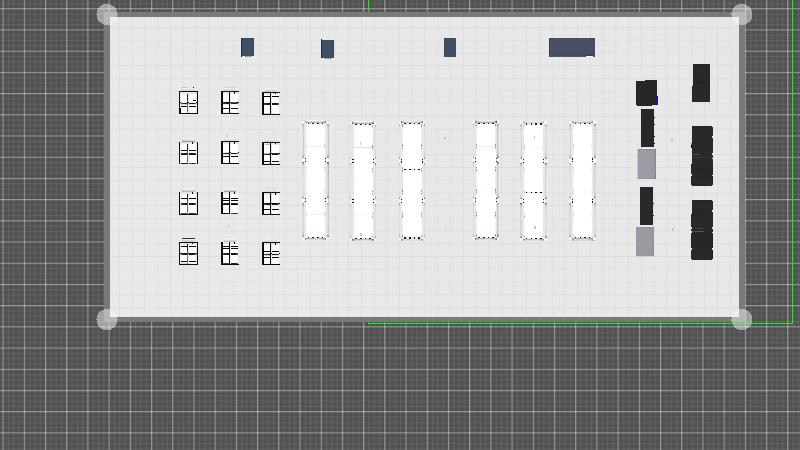Select the leftmost white long table
Screen dimensions: 800x450
pyautogui.click(x=315, y=180)
